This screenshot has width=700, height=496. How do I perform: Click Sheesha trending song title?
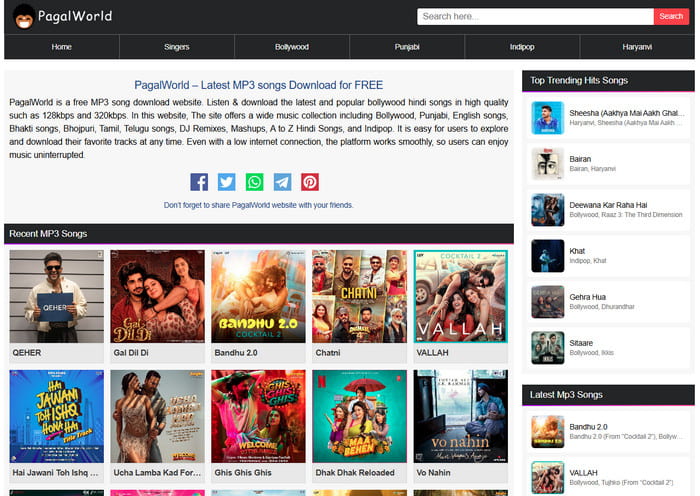(x=626, y=113)
